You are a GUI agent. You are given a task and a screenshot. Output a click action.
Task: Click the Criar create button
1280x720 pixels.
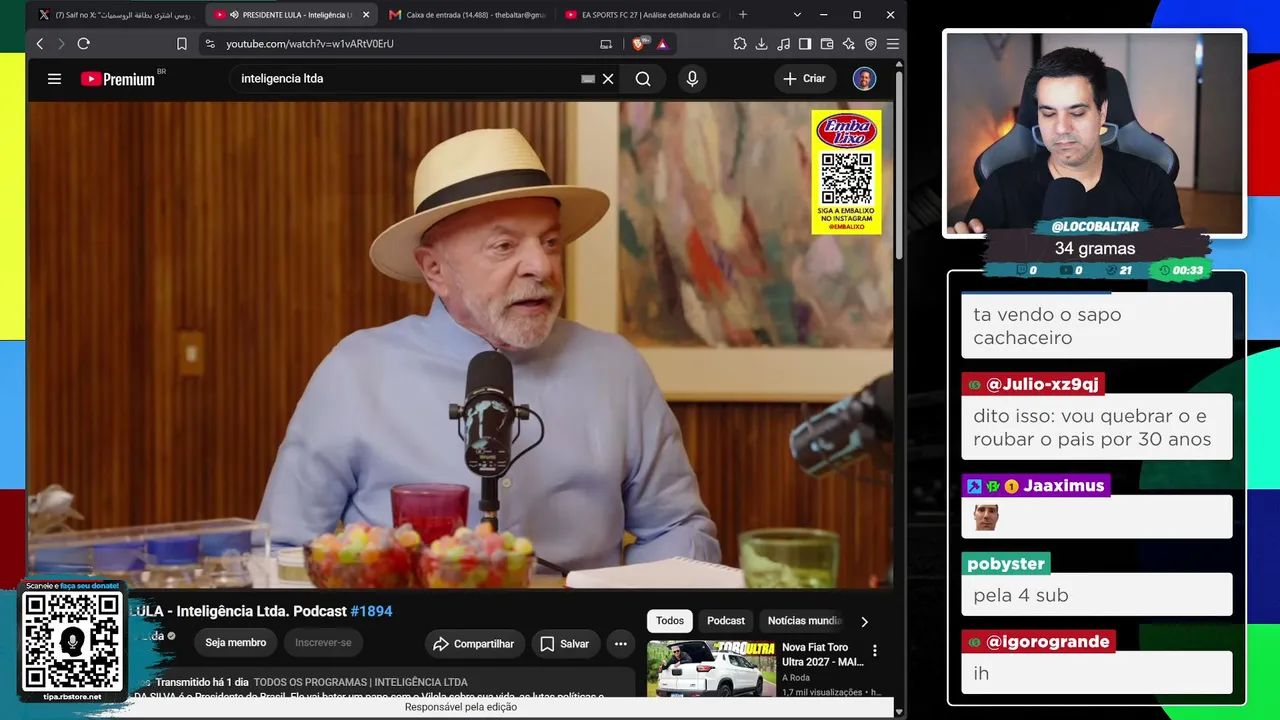click(804, 79)
